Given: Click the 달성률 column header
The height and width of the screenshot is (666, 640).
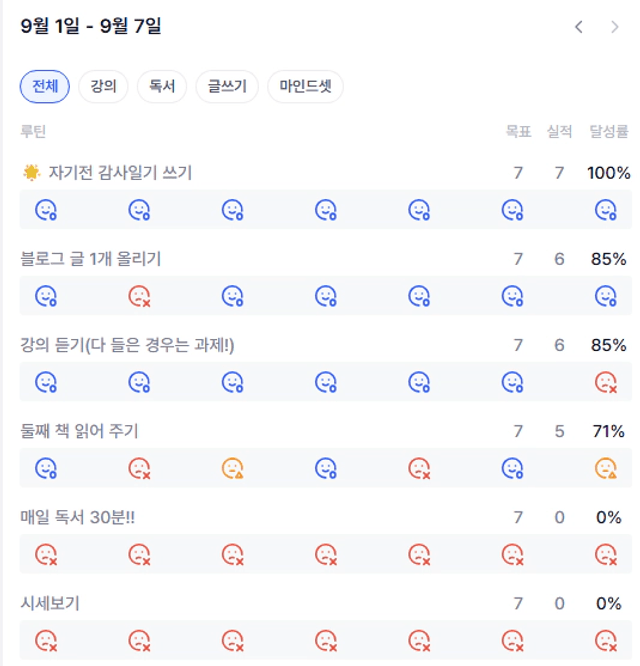Looking at the screenshot, I should [609, 131].
